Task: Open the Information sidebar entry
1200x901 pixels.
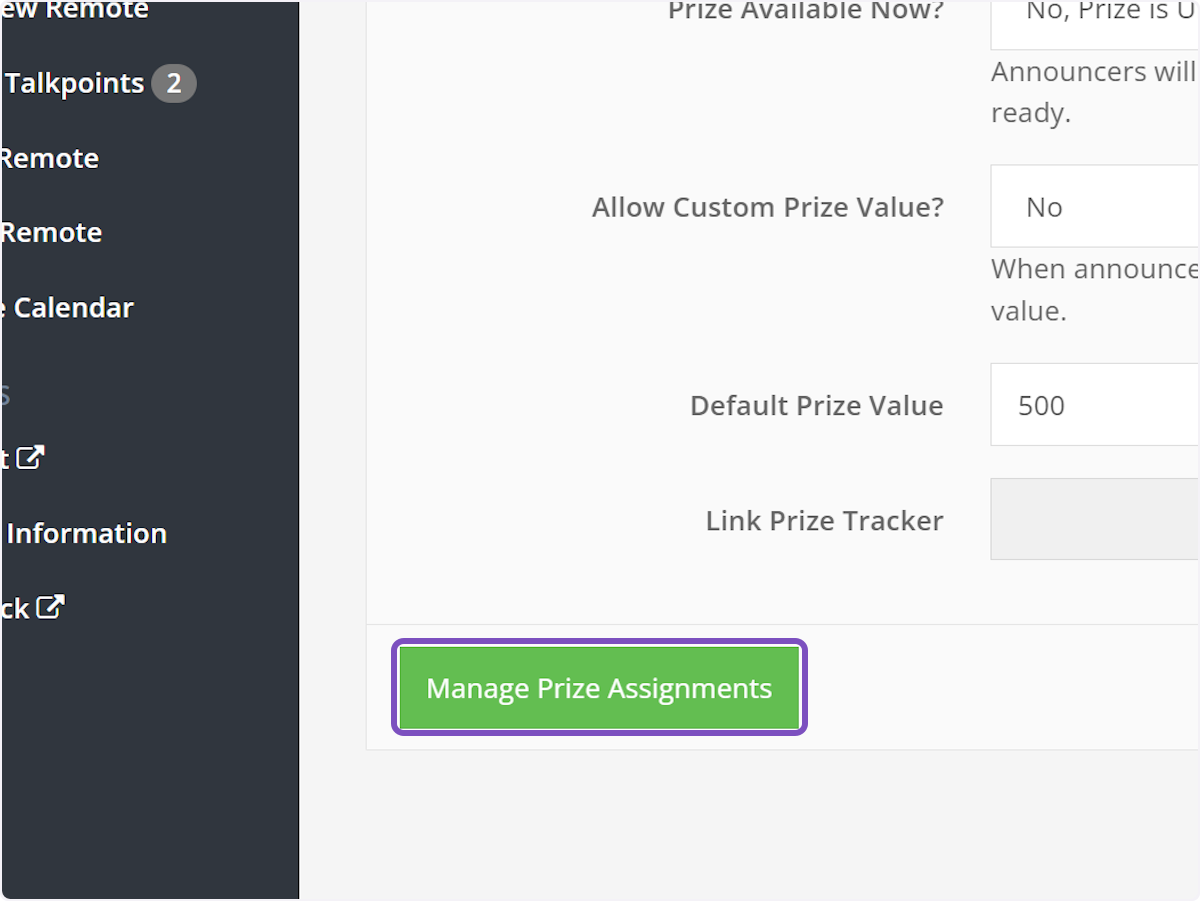Action: 86,533
